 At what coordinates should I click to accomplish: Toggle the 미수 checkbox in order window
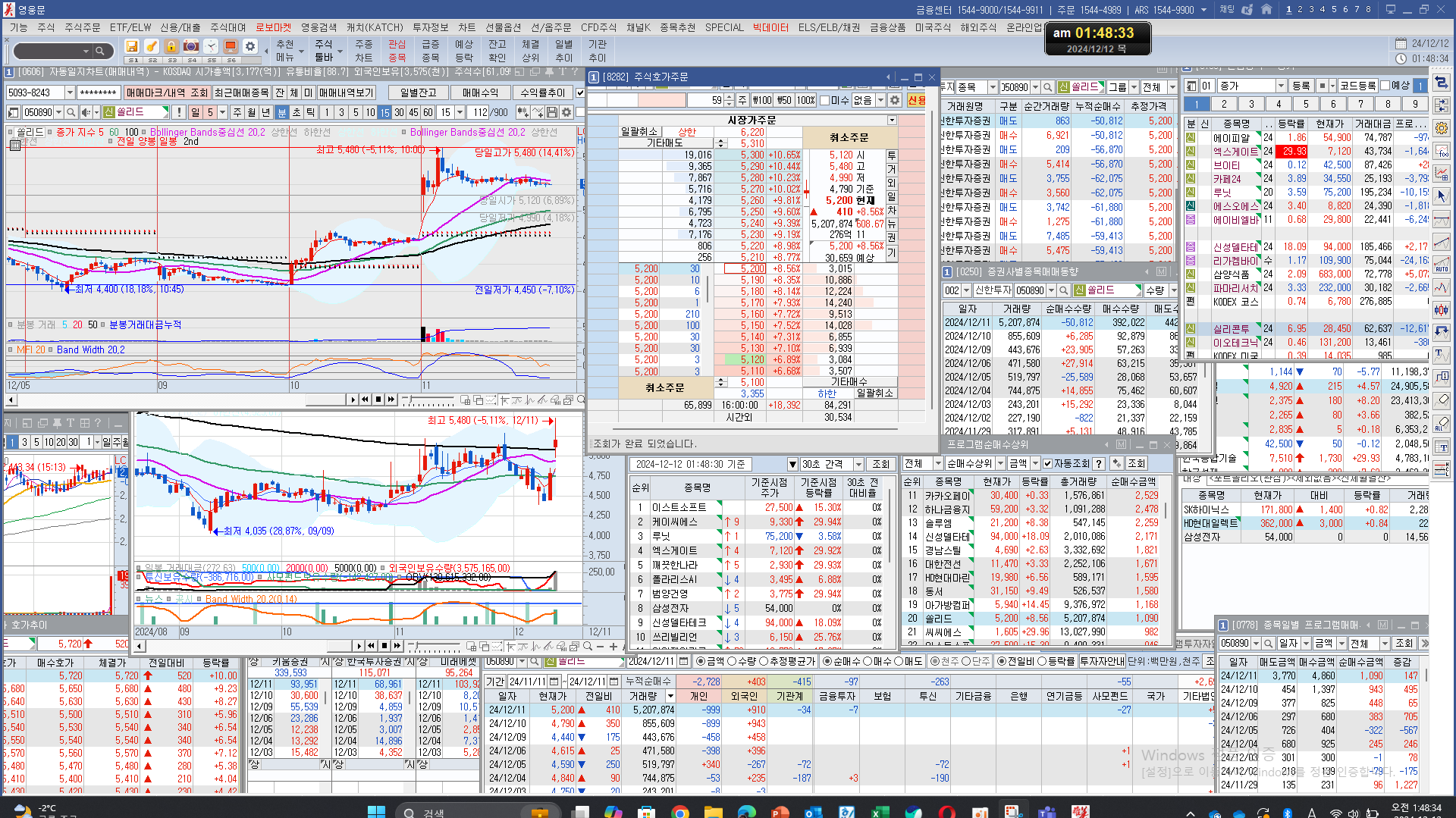pyautogui.click(x=824, y=100)
